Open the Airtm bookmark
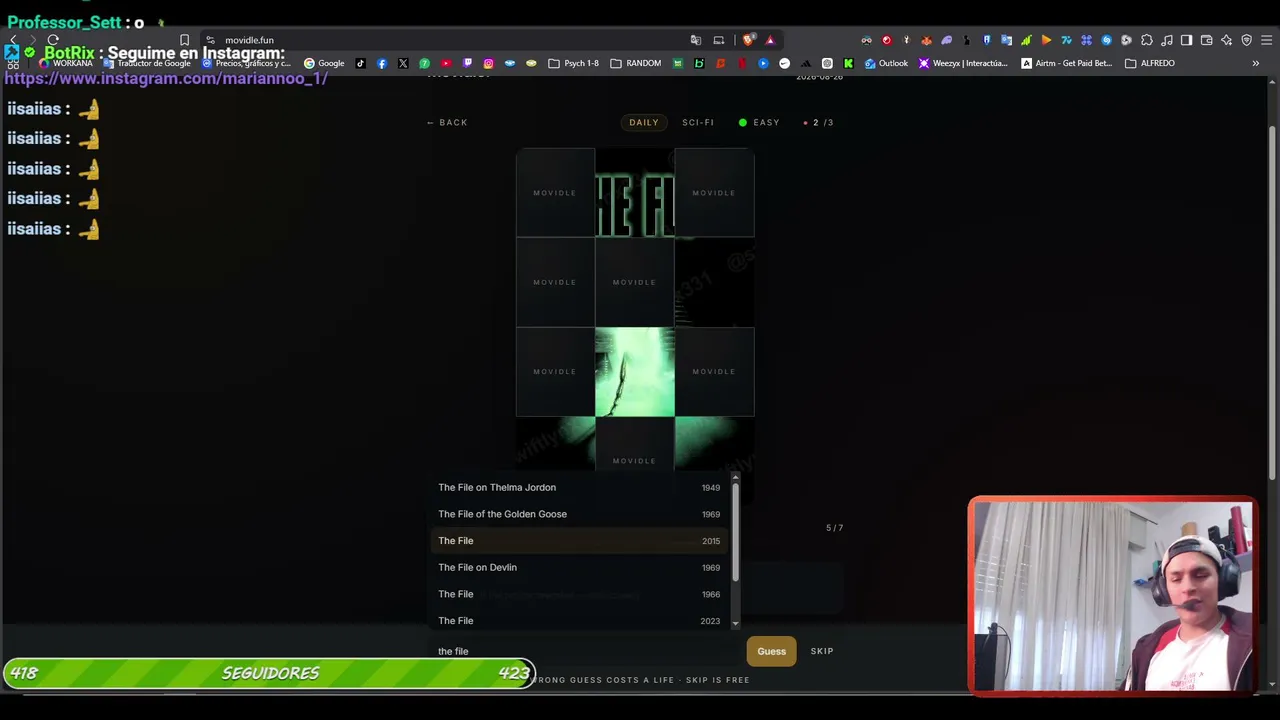 coord(1067,63)
